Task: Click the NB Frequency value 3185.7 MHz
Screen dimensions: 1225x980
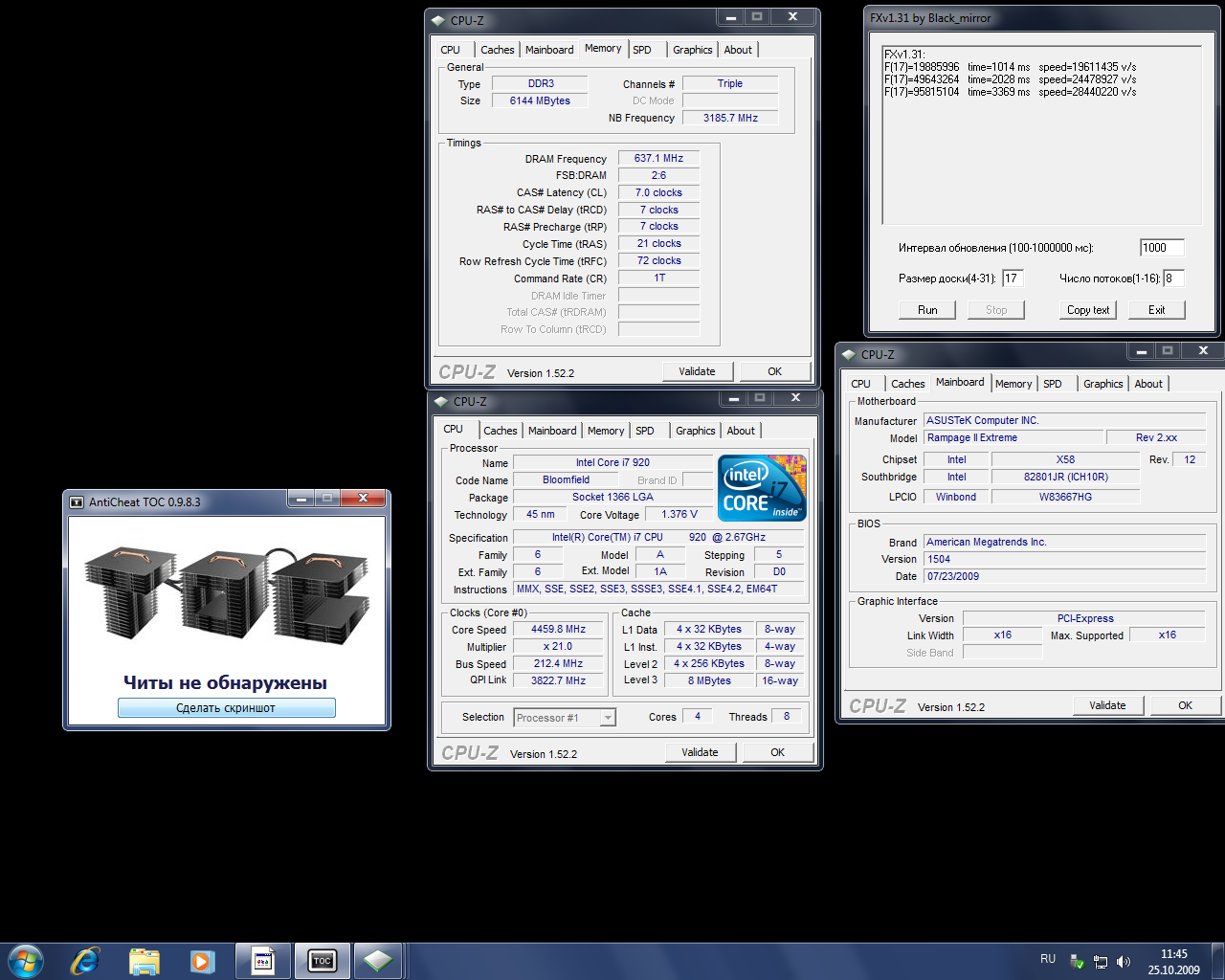Action: (730, 119)
